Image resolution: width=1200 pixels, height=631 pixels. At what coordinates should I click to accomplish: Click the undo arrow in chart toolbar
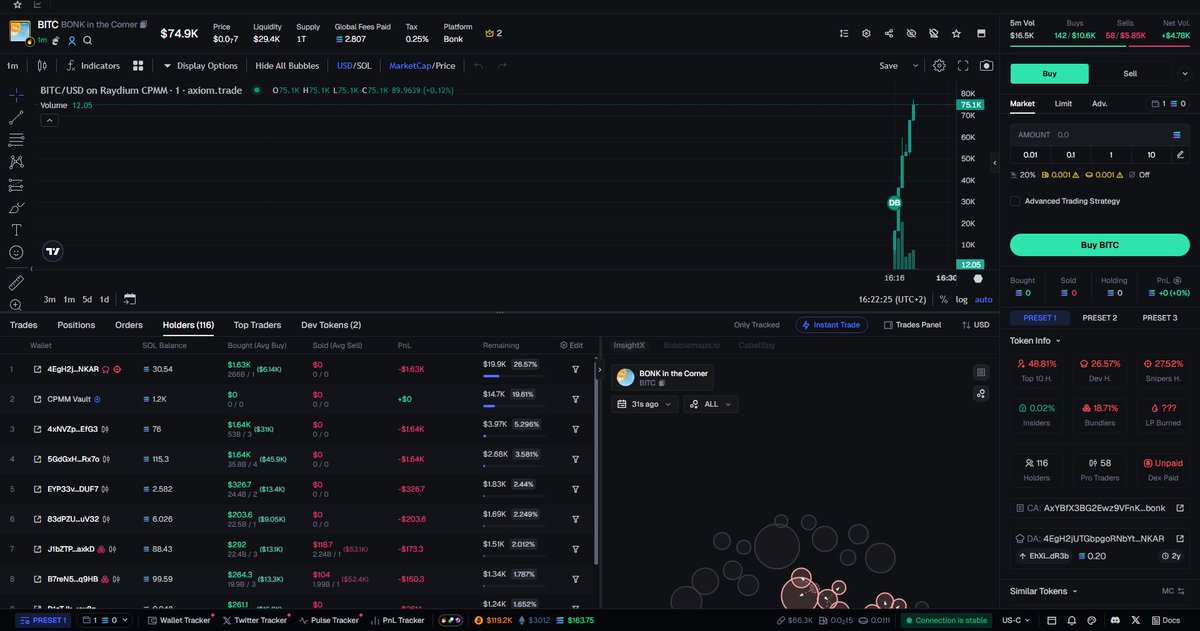[479, 66]
